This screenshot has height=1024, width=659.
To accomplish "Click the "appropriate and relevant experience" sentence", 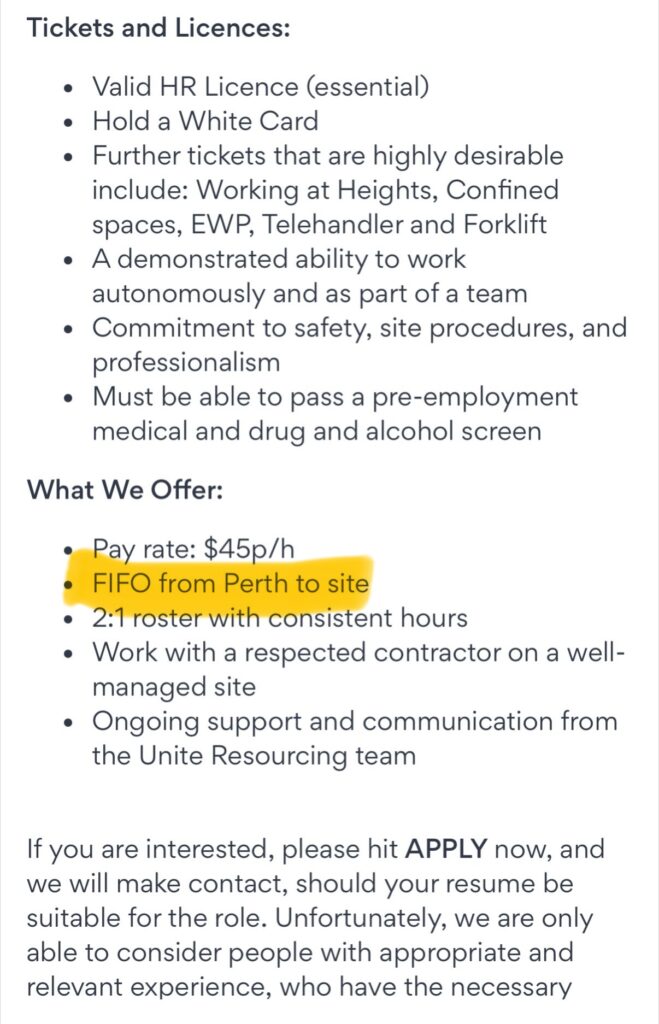I will [x=300, y=971].
